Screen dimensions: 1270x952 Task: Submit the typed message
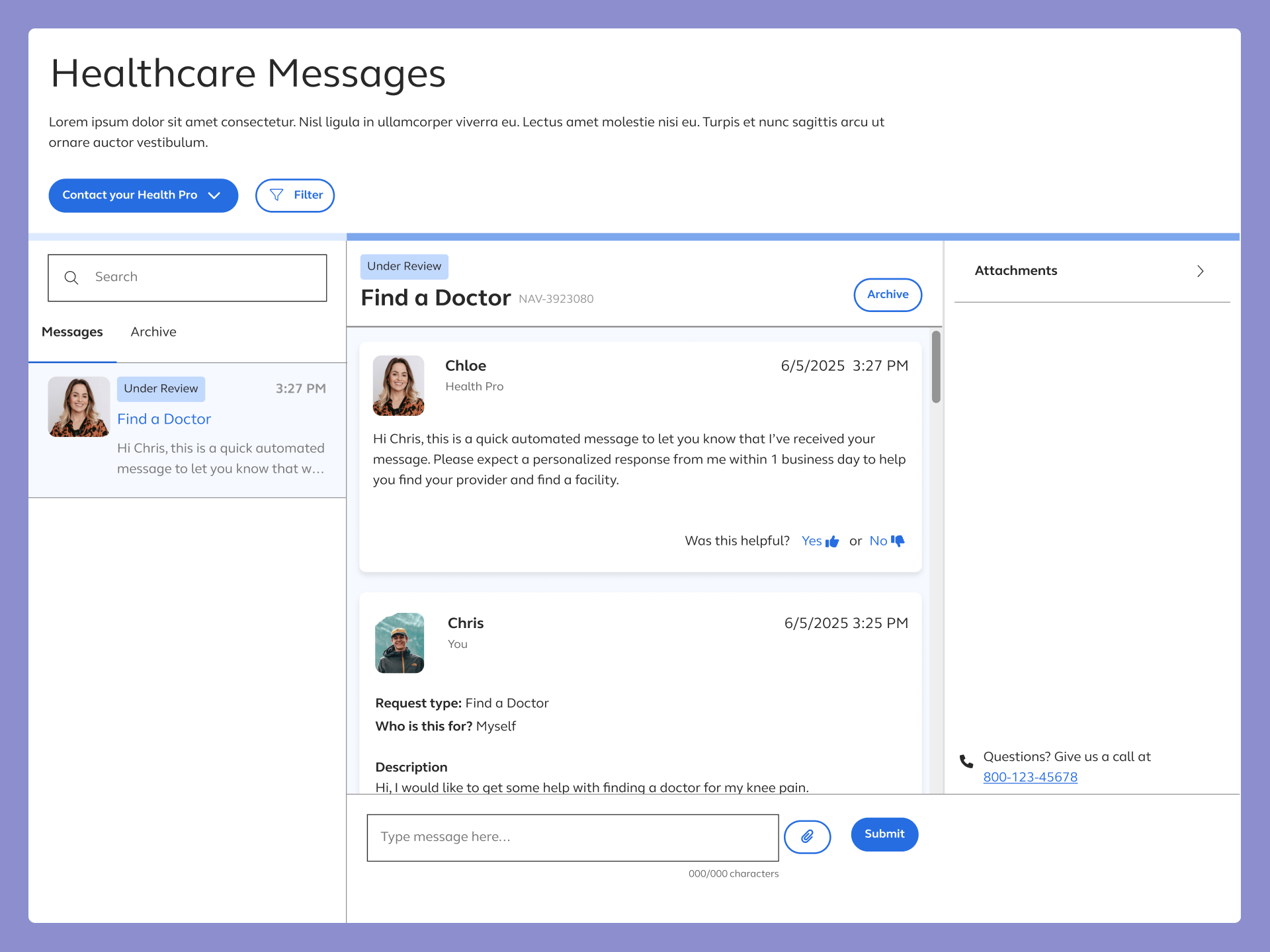point(884,834)
